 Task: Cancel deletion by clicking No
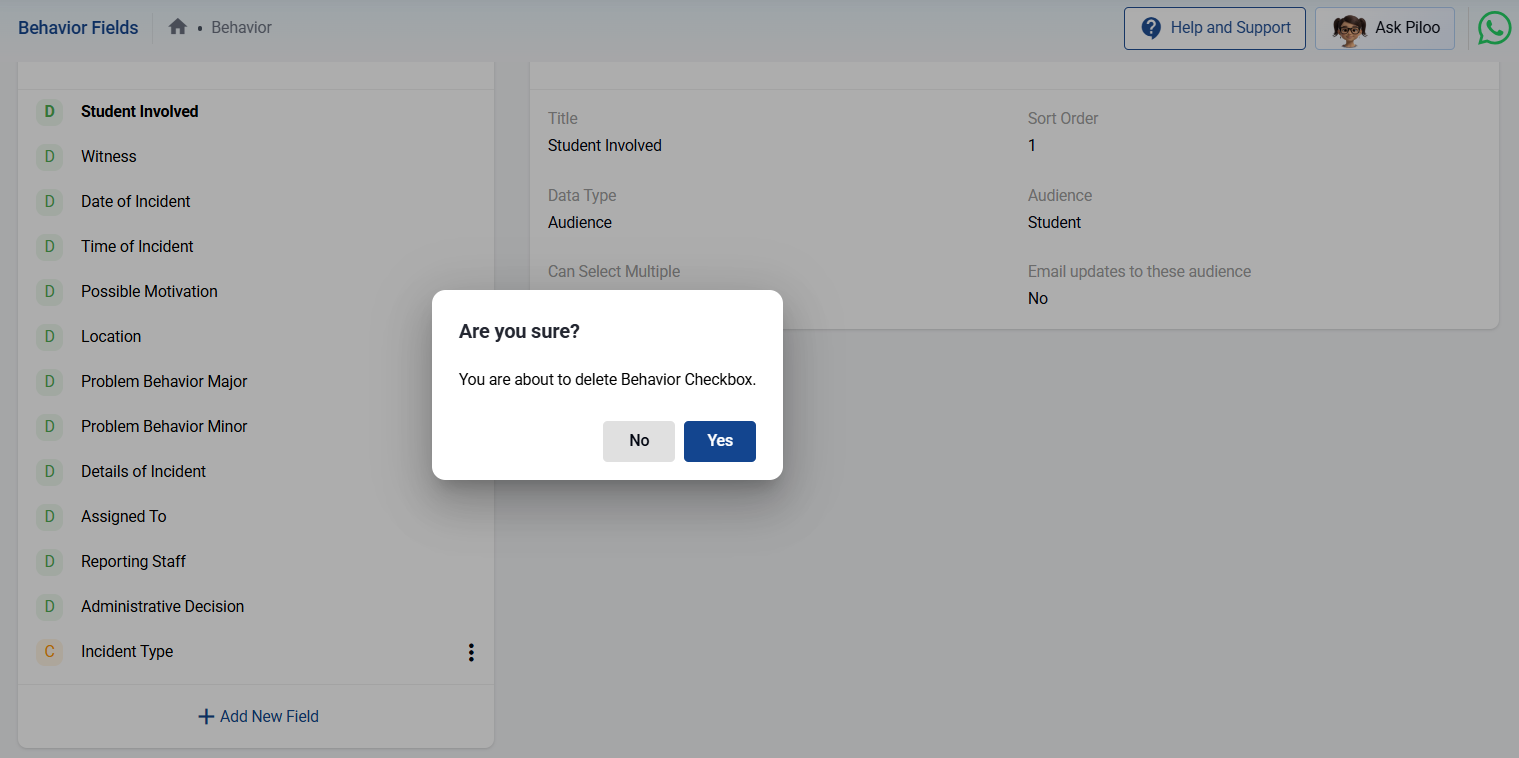[x=639, y=441]
